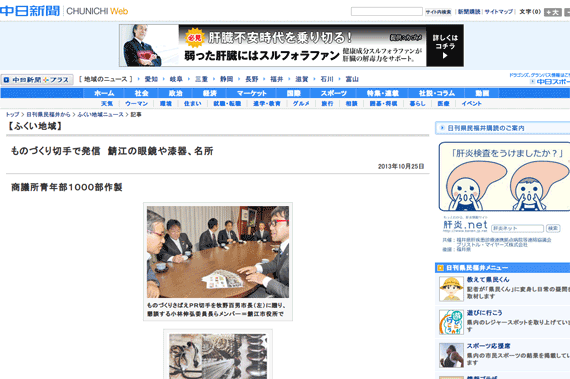This screenshot has width=570, height=379.
Task: Select 福井 regional news
Action: pos(277,79)
